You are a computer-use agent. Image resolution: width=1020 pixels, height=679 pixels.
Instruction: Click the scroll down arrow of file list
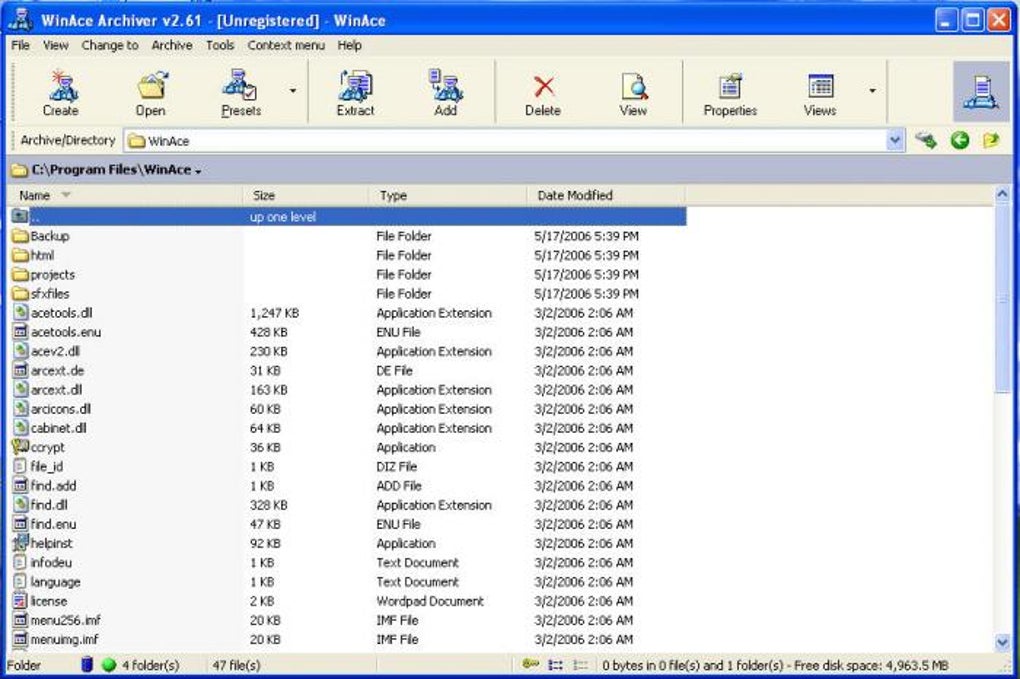coord(1002,643)
